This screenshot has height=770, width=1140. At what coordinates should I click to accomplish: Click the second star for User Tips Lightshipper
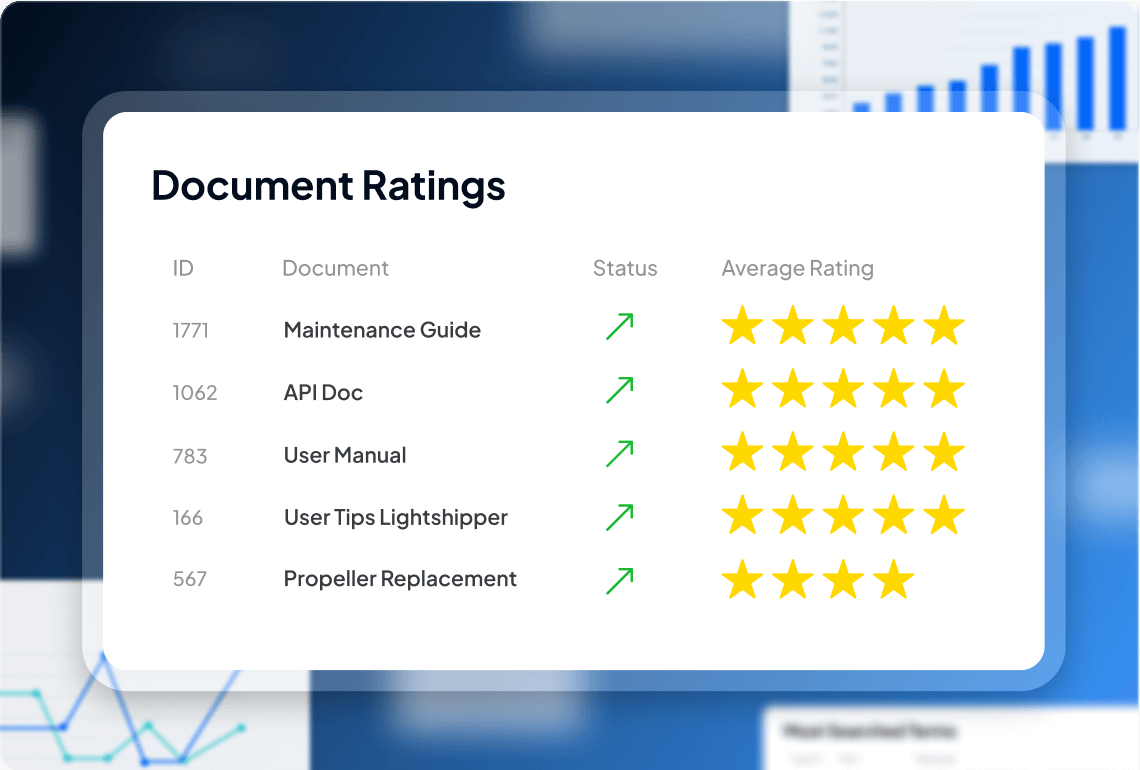pyautogui.click(x=793, y=517)
